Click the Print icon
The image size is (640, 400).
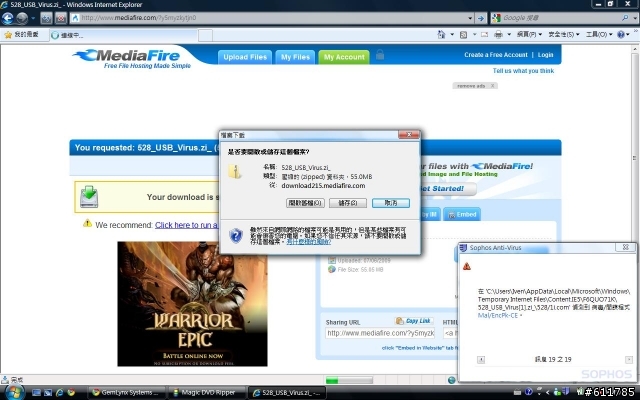tap(498, 35)
